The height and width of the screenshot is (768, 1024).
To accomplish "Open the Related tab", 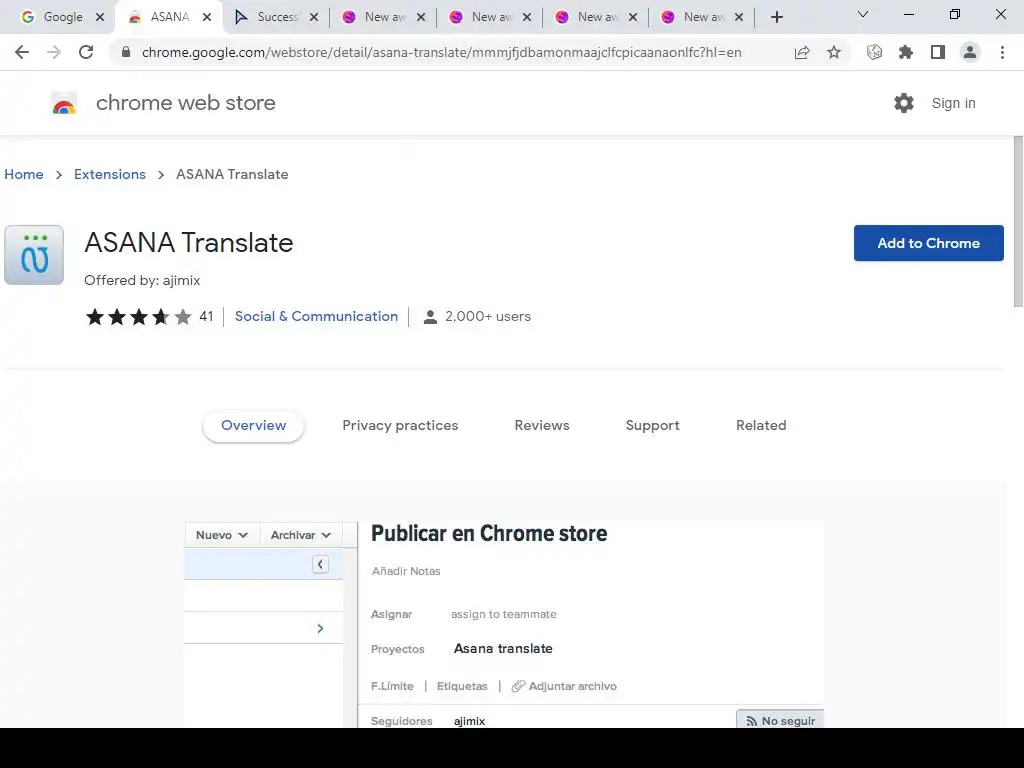I will (x=761, y=426).
